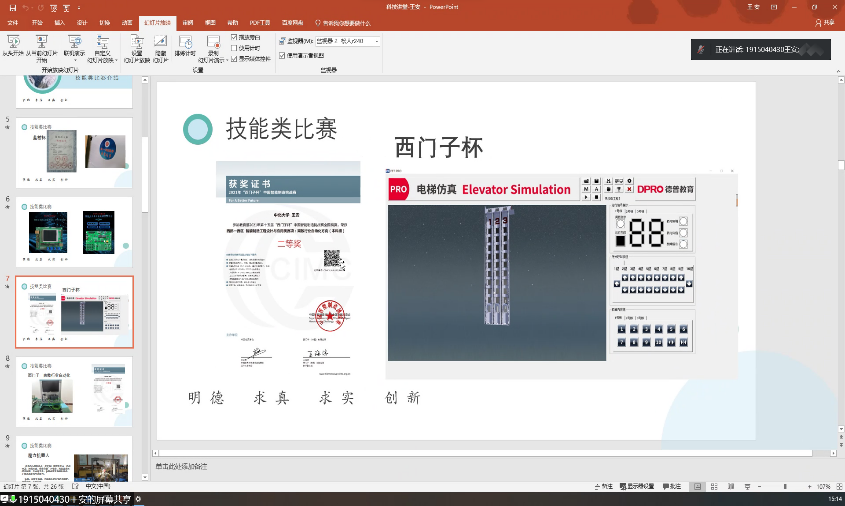The height and width of the screenshot is (506, 845).
Task: Click thumbnail pane scroll up arrow
Action: pyautogui.click(x=145, y=80)
